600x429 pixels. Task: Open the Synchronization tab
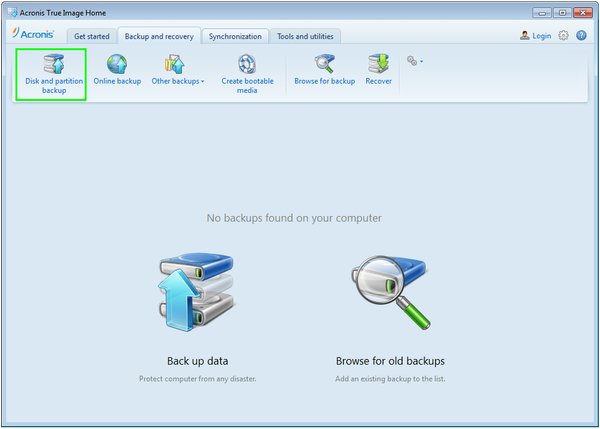coord(235,36)
